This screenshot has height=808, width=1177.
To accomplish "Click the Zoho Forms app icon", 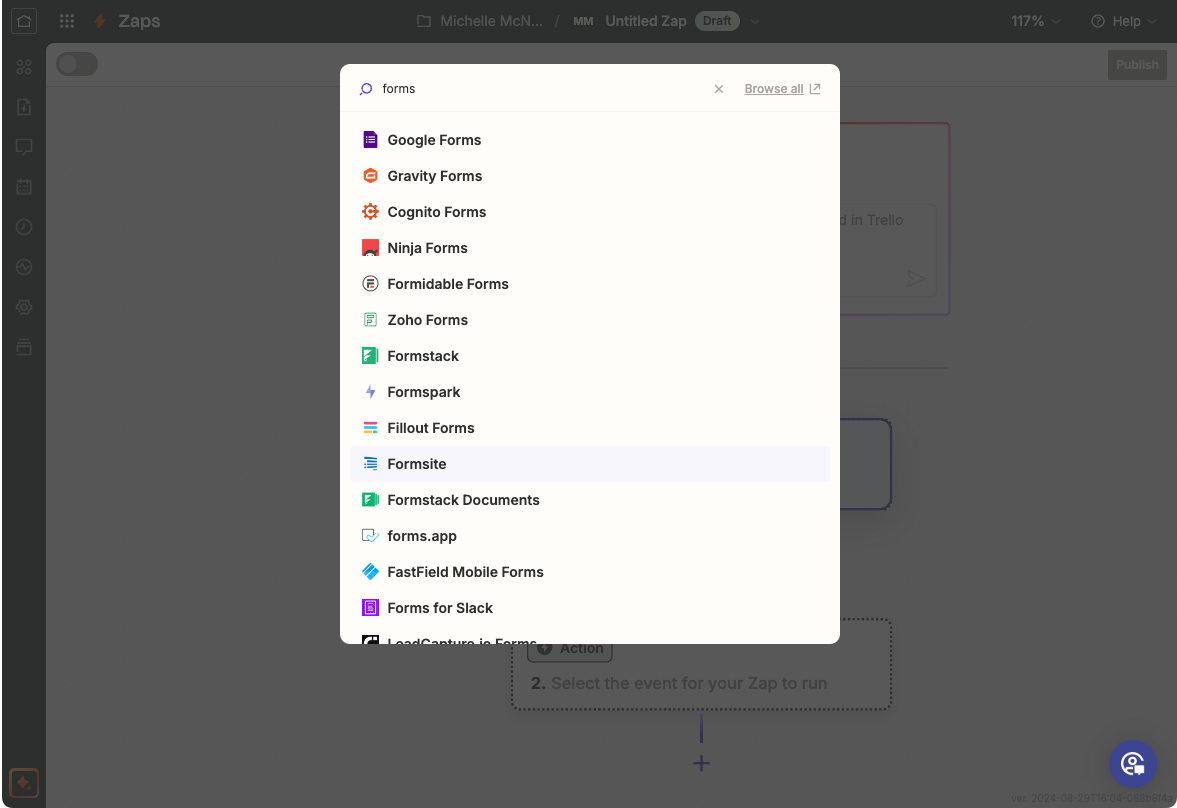I will point(370,320).
